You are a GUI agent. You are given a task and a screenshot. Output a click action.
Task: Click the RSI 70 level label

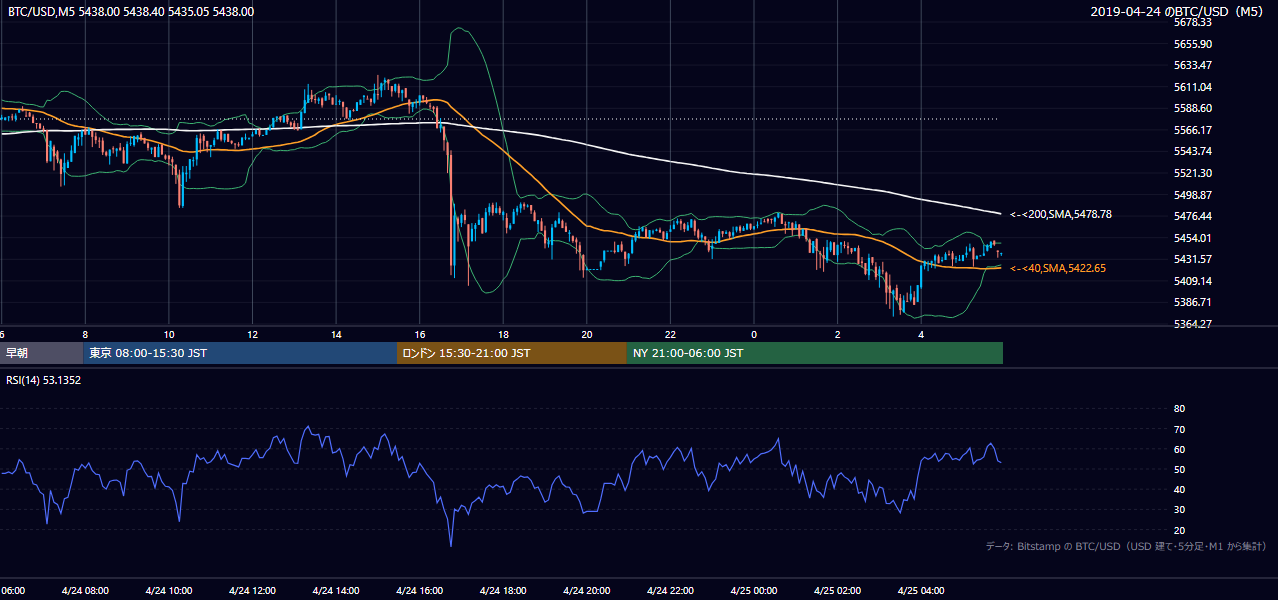click(x=1179, y=429)
